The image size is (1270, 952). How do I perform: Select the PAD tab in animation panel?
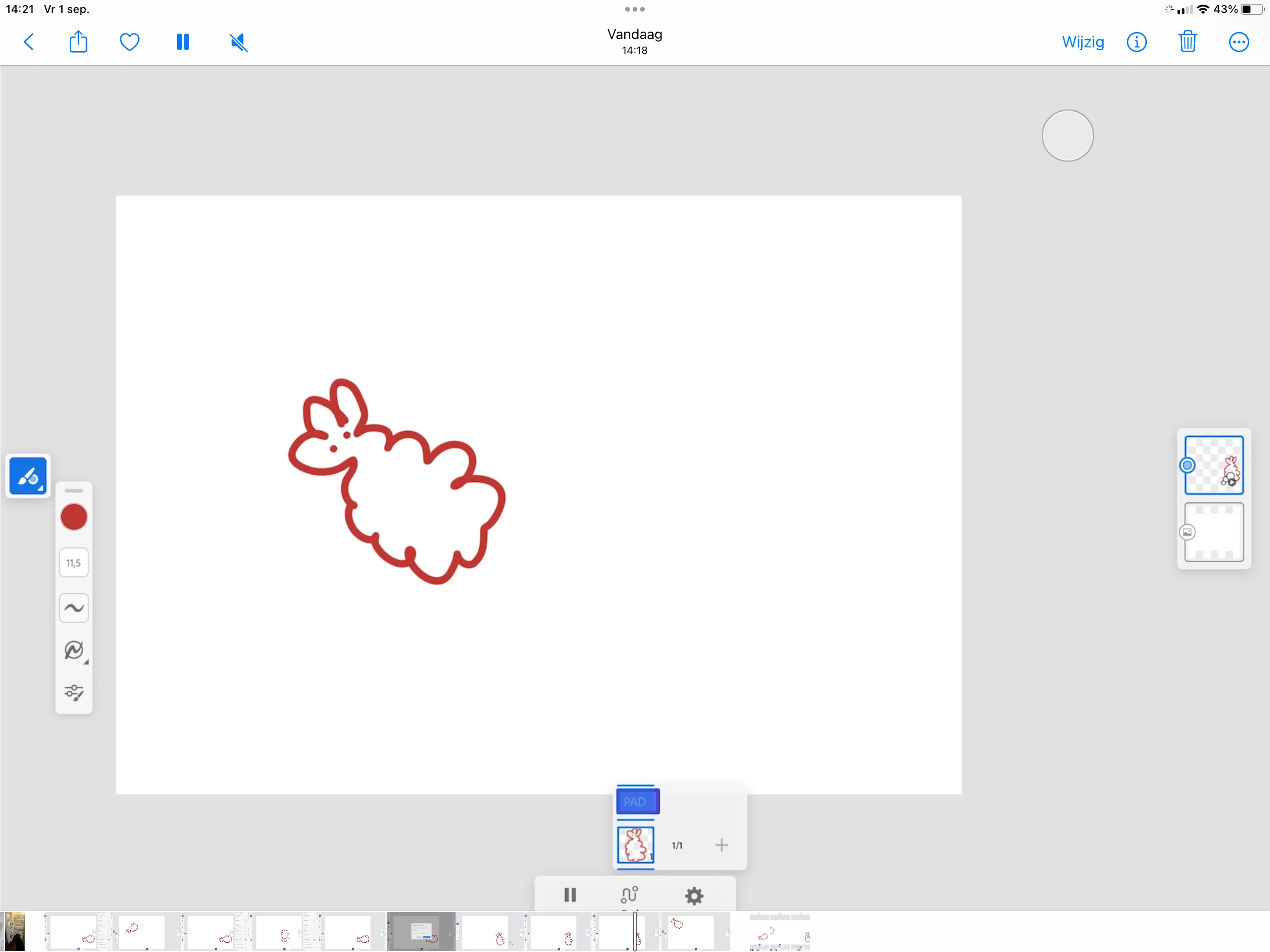pyautogui.click(x=637, y=801)
